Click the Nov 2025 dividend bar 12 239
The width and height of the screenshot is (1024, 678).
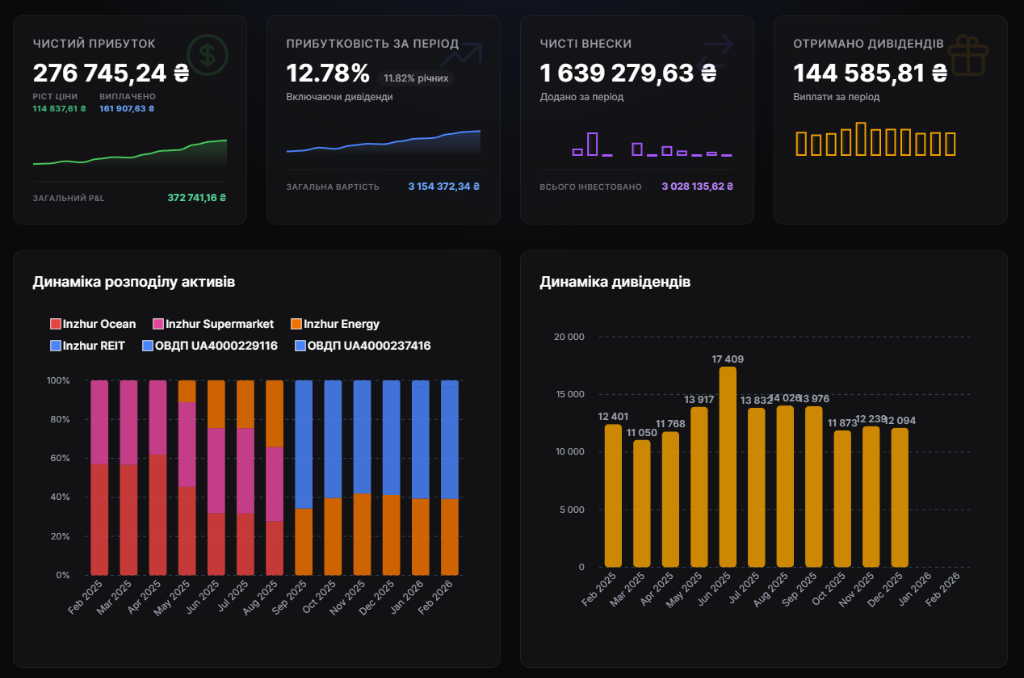[x=871, y=496]
